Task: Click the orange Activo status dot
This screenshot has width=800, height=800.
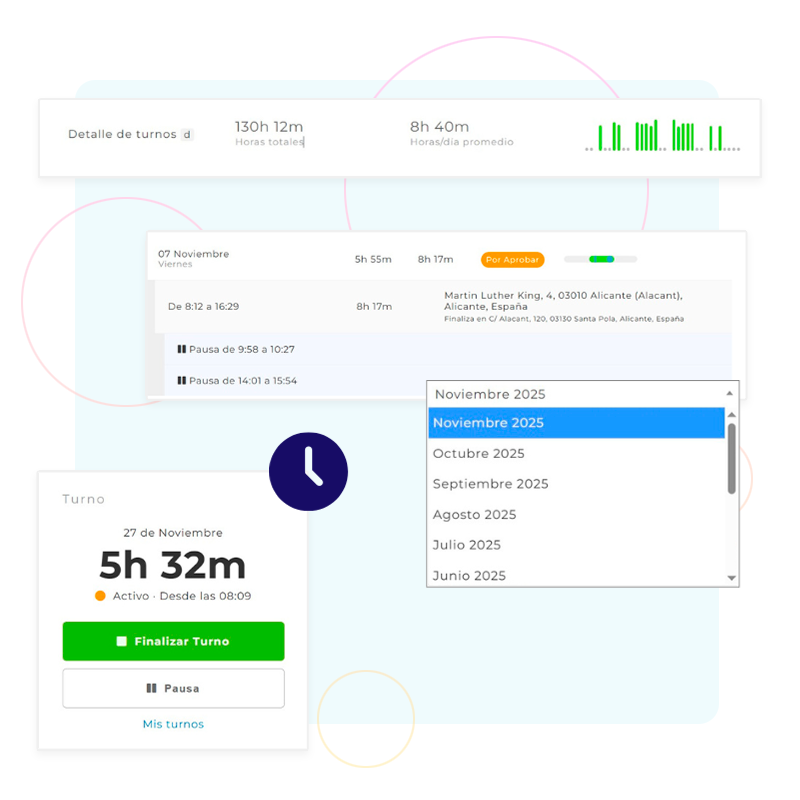Action: (x=100, y=596)
